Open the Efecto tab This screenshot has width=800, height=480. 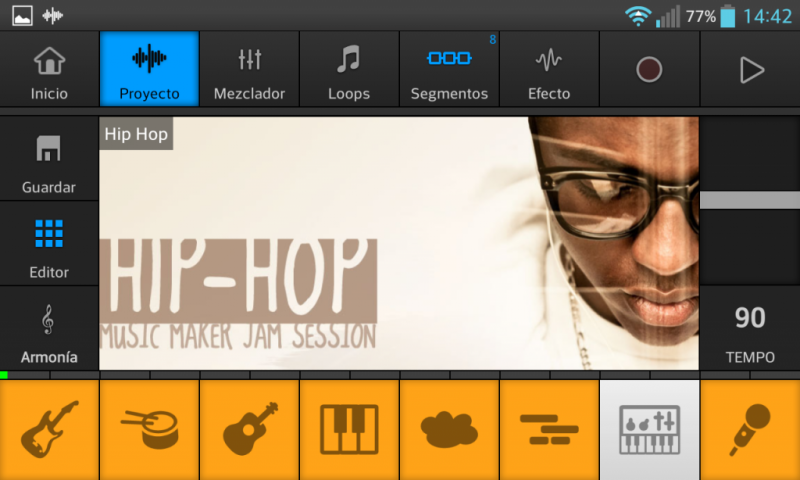click(549, 70)
